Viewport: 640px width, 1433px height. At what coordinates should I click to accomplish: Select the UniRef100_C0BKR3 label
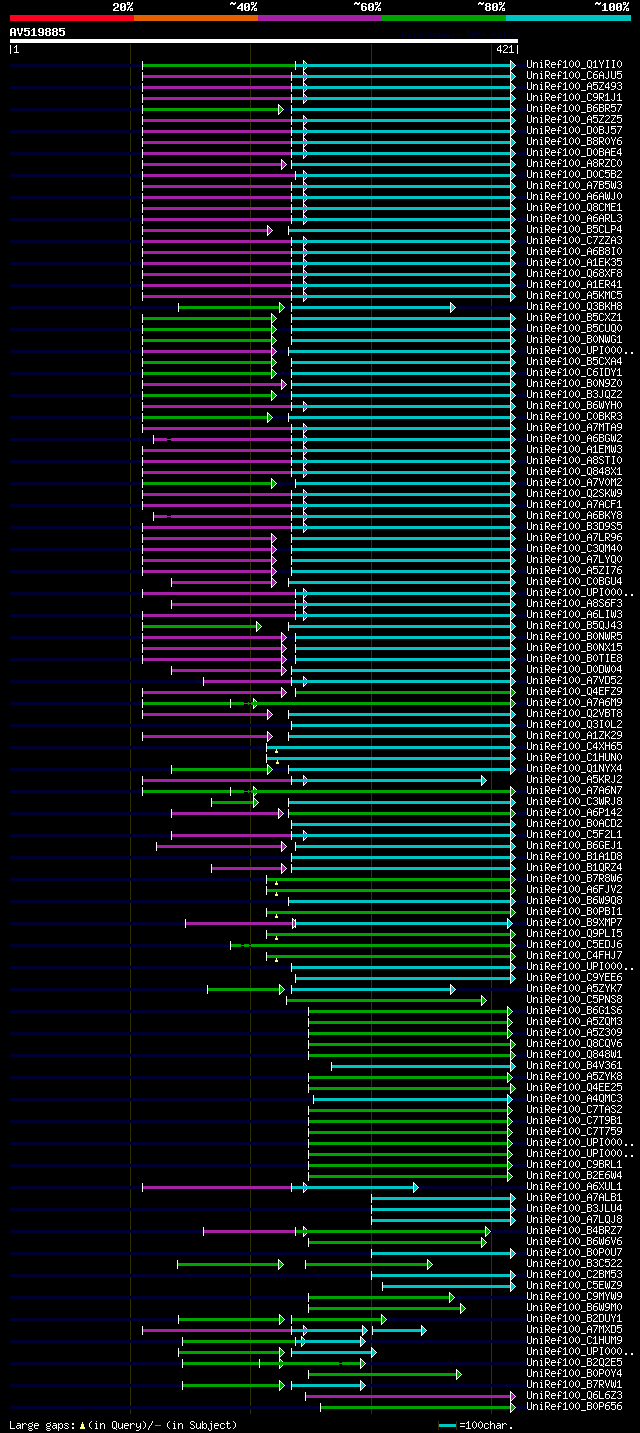(574, 416)
